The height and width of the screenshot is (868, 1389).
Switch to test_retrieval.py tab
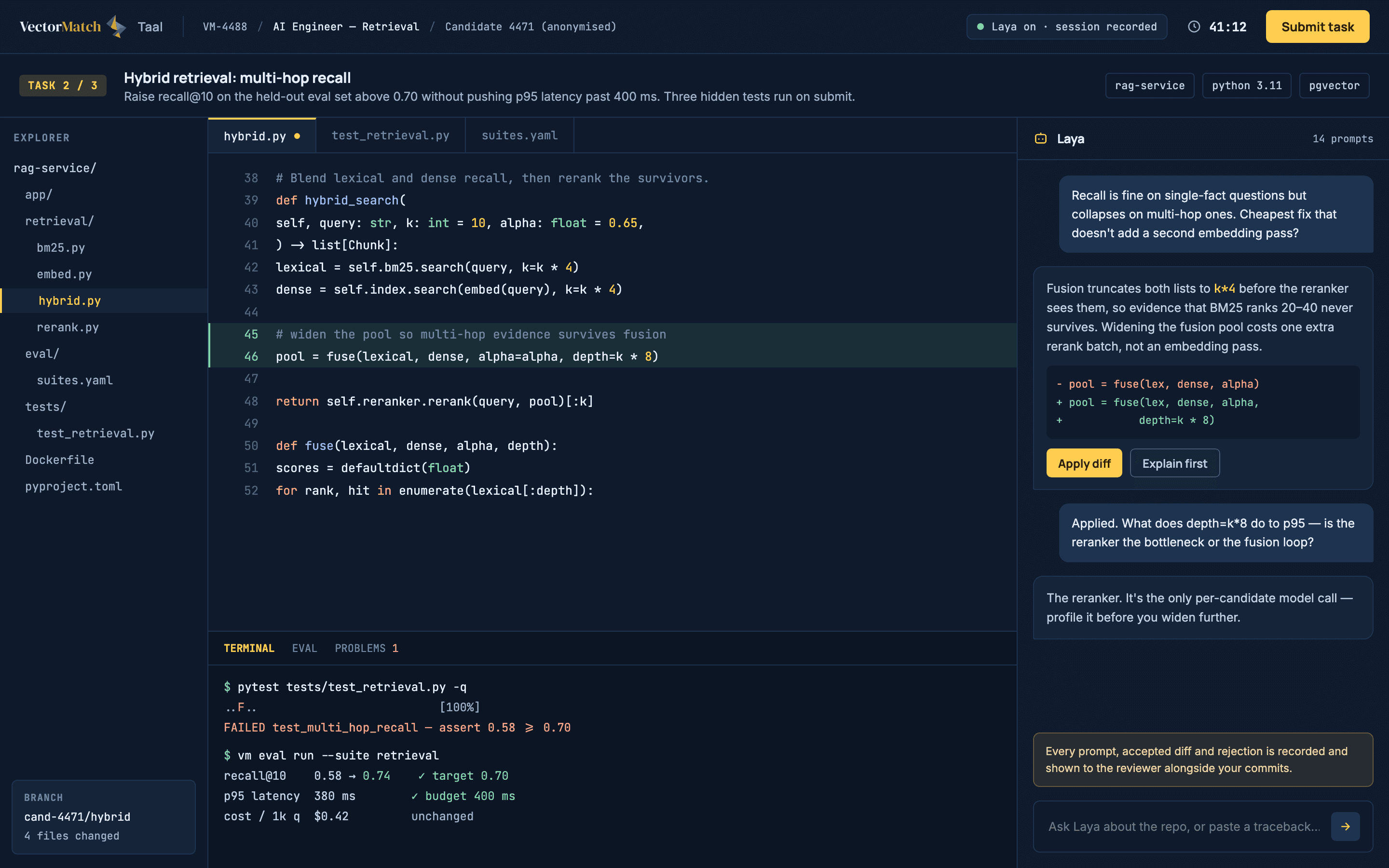(x=390, y=136)
